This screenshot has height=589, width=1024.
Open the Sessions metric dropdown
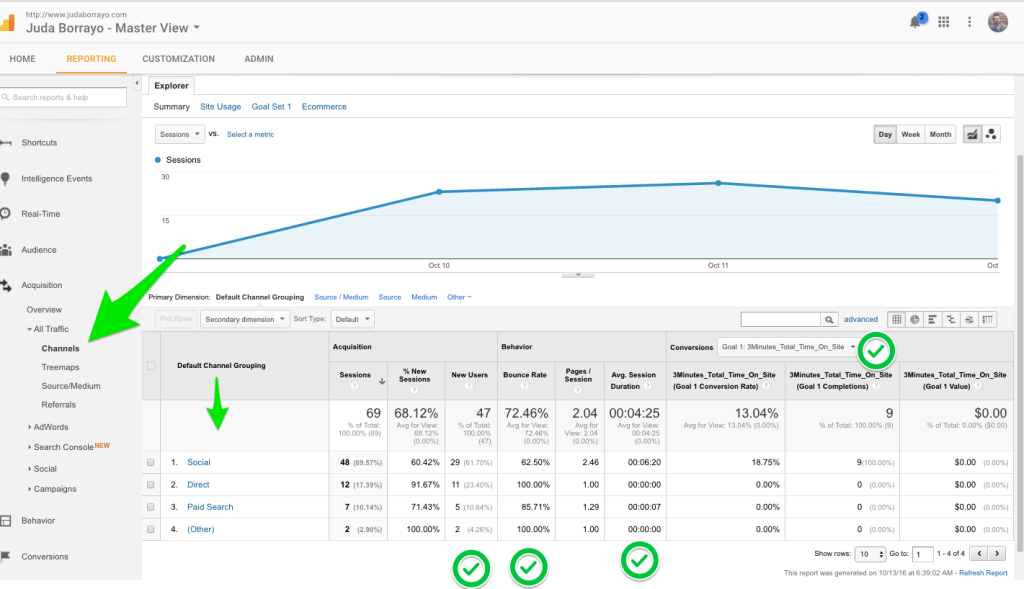(180, 135)
